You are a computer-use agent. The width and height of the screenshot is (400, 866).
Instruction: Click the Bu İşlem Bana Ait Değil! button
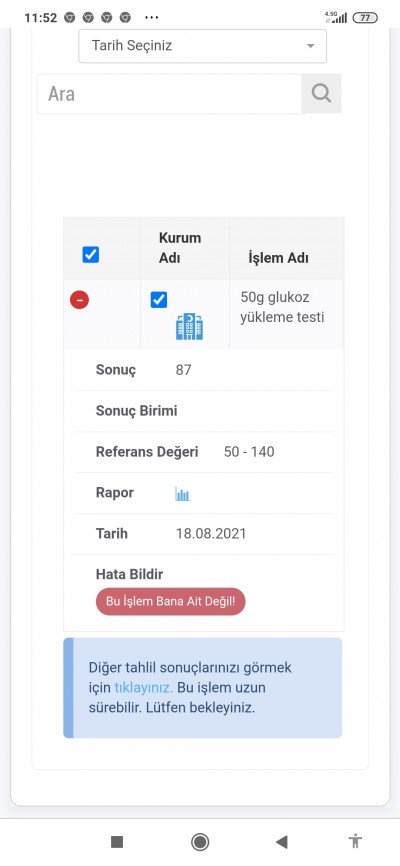point(171,601)
